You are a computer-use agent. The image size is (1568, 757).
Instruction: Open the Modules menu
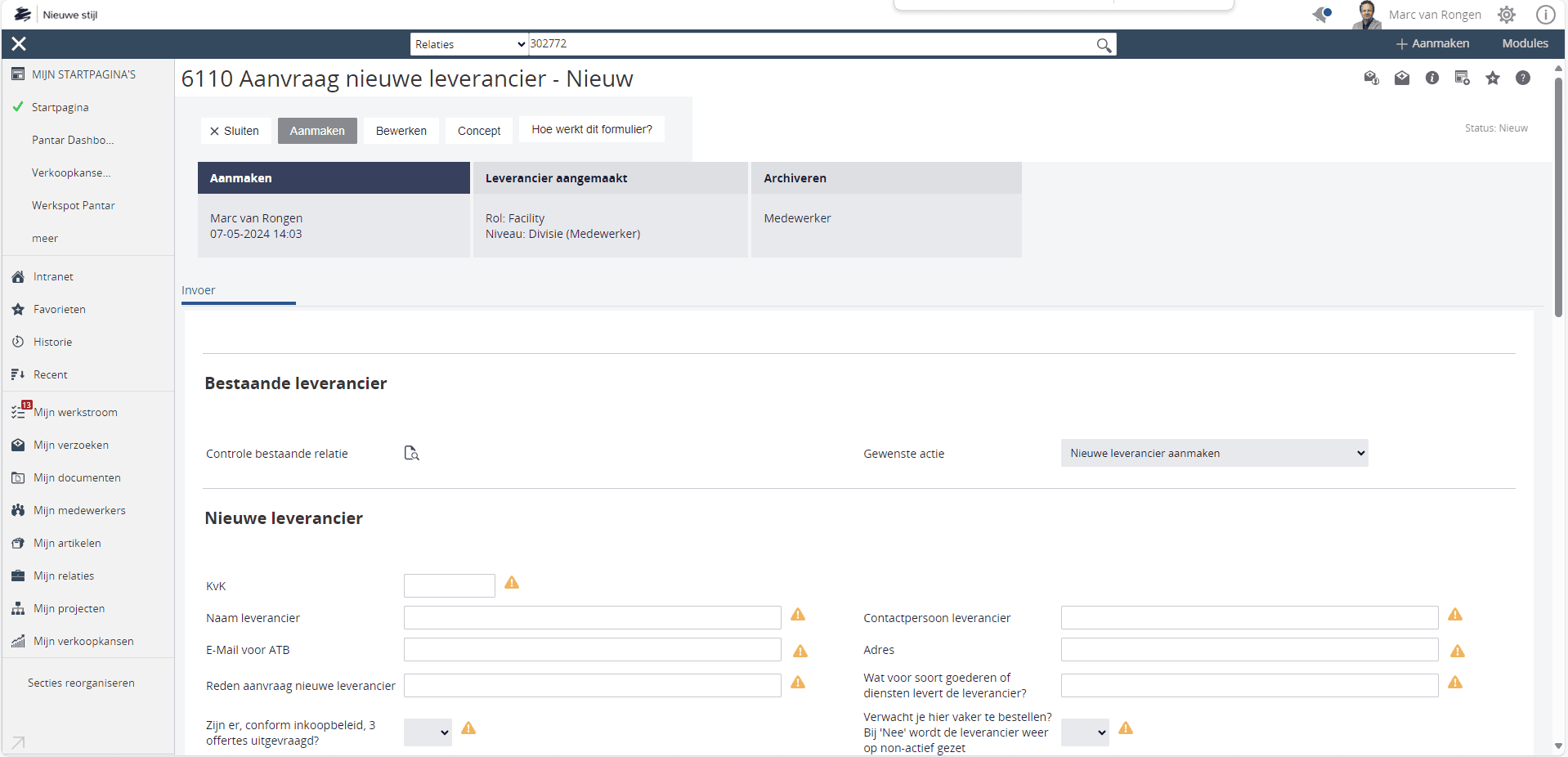pyautogui.click(x=1525, y=44)
